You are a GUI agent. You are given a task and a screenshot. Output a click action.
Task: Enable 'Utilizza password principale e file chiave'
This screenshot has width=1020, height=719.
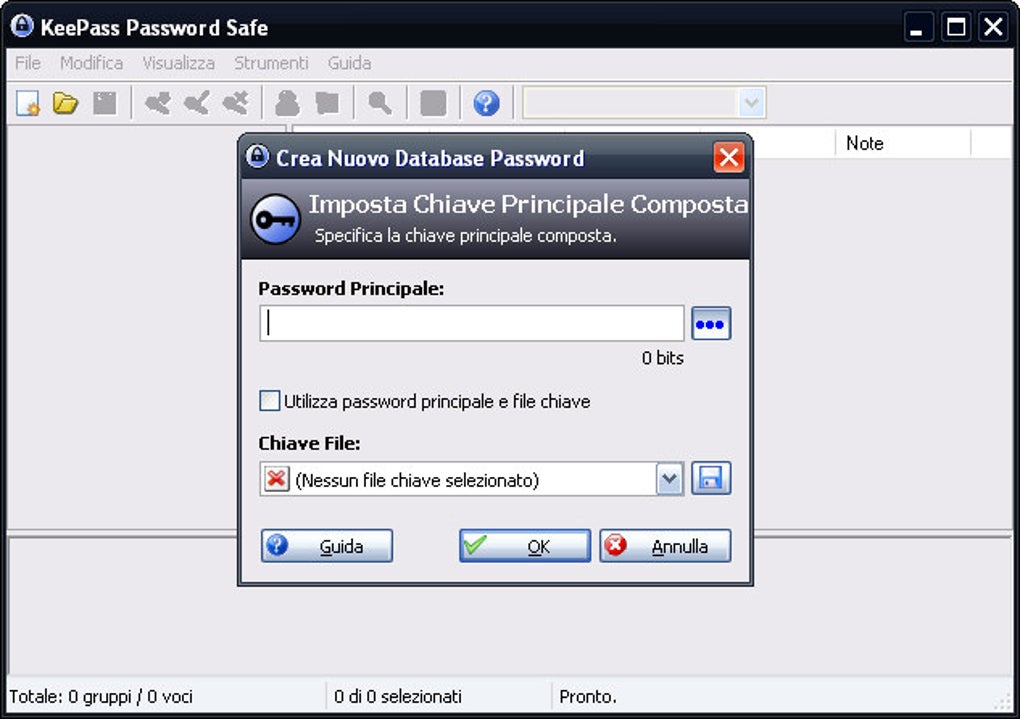tap(269, 401)
